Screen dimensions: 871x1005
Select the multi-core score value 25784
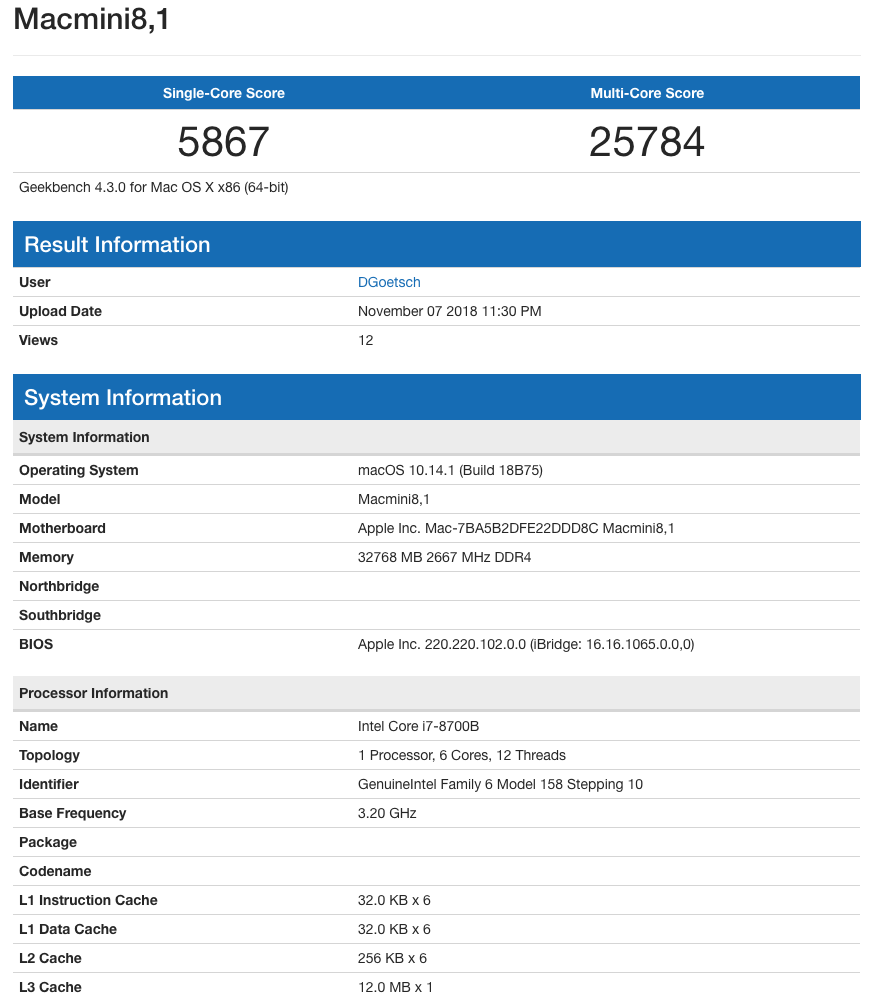click(x=647, y=142)
